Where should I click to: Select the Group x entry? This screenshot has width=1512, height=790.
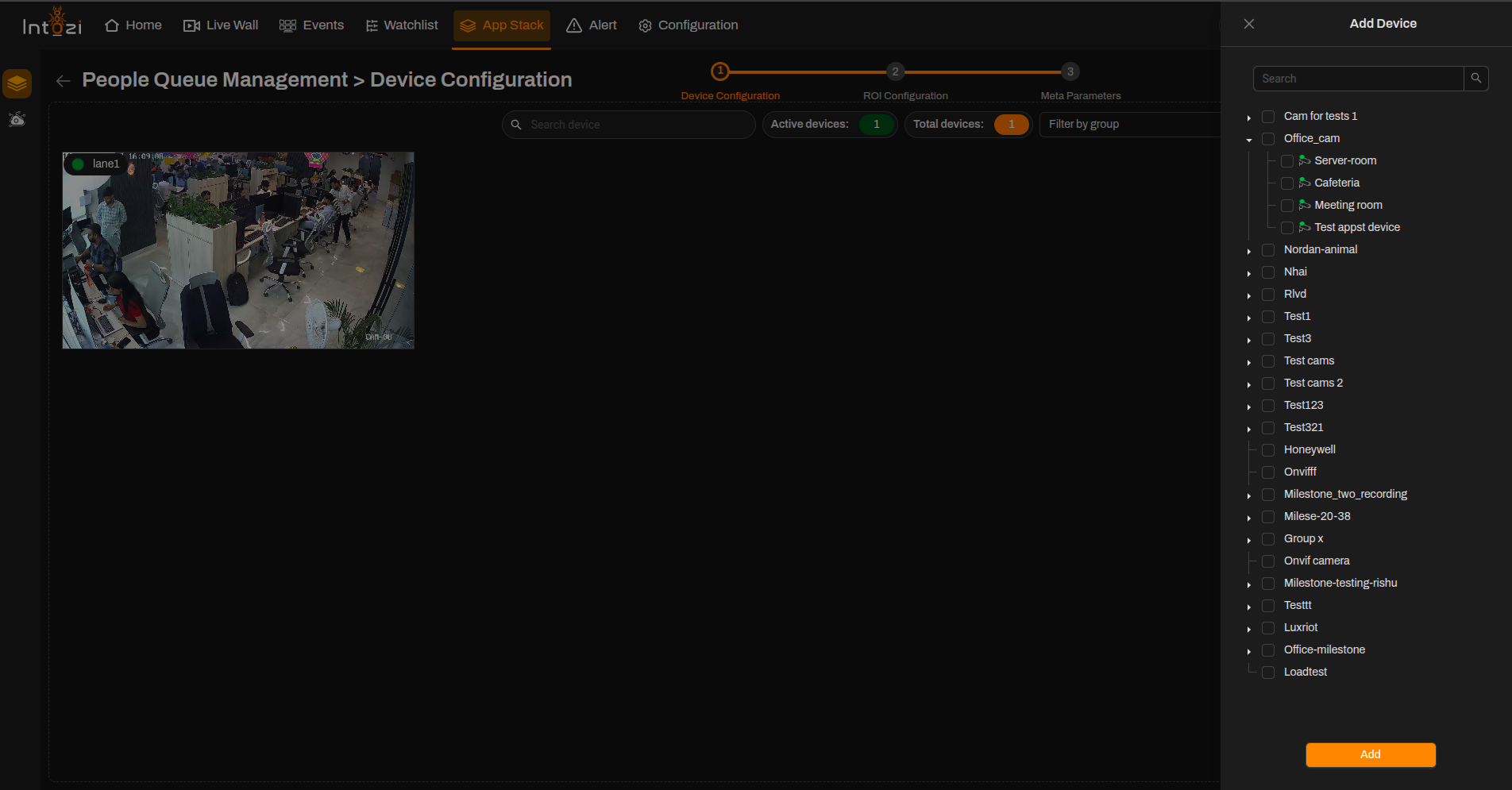(1304, 538)
